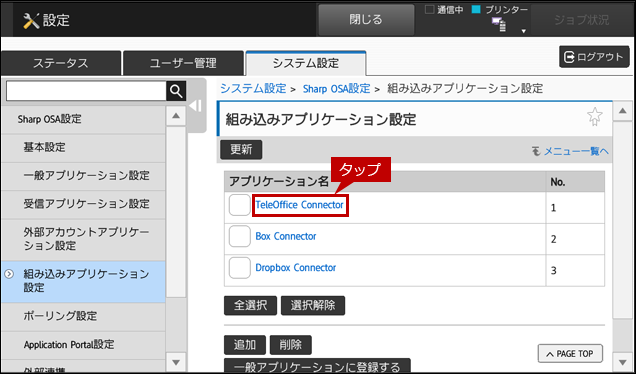Open the printer status icon
The image size is (636, 374).
pos(498,25)
